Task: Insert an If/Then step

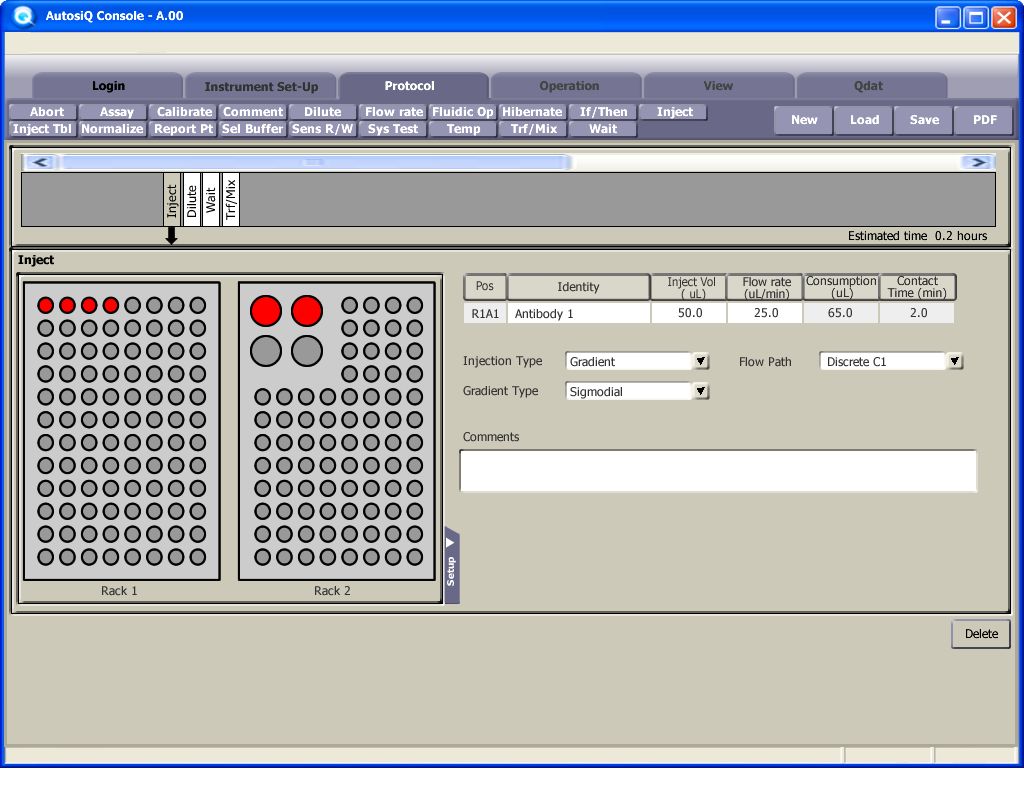Action: 603,112
